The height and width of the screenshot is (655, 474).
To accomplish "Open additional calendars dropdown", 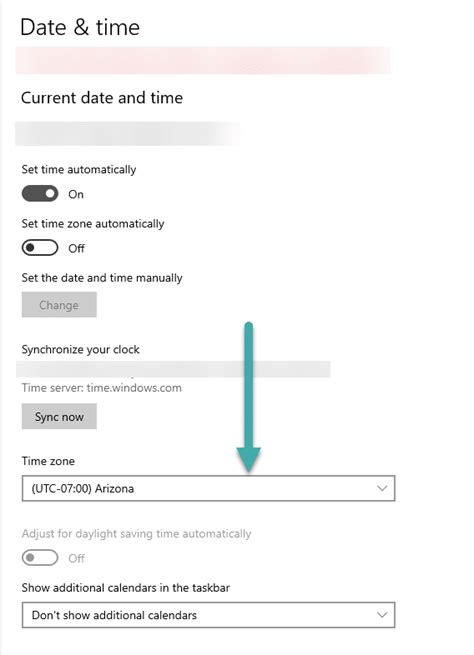I will click(x=208, y=615).
